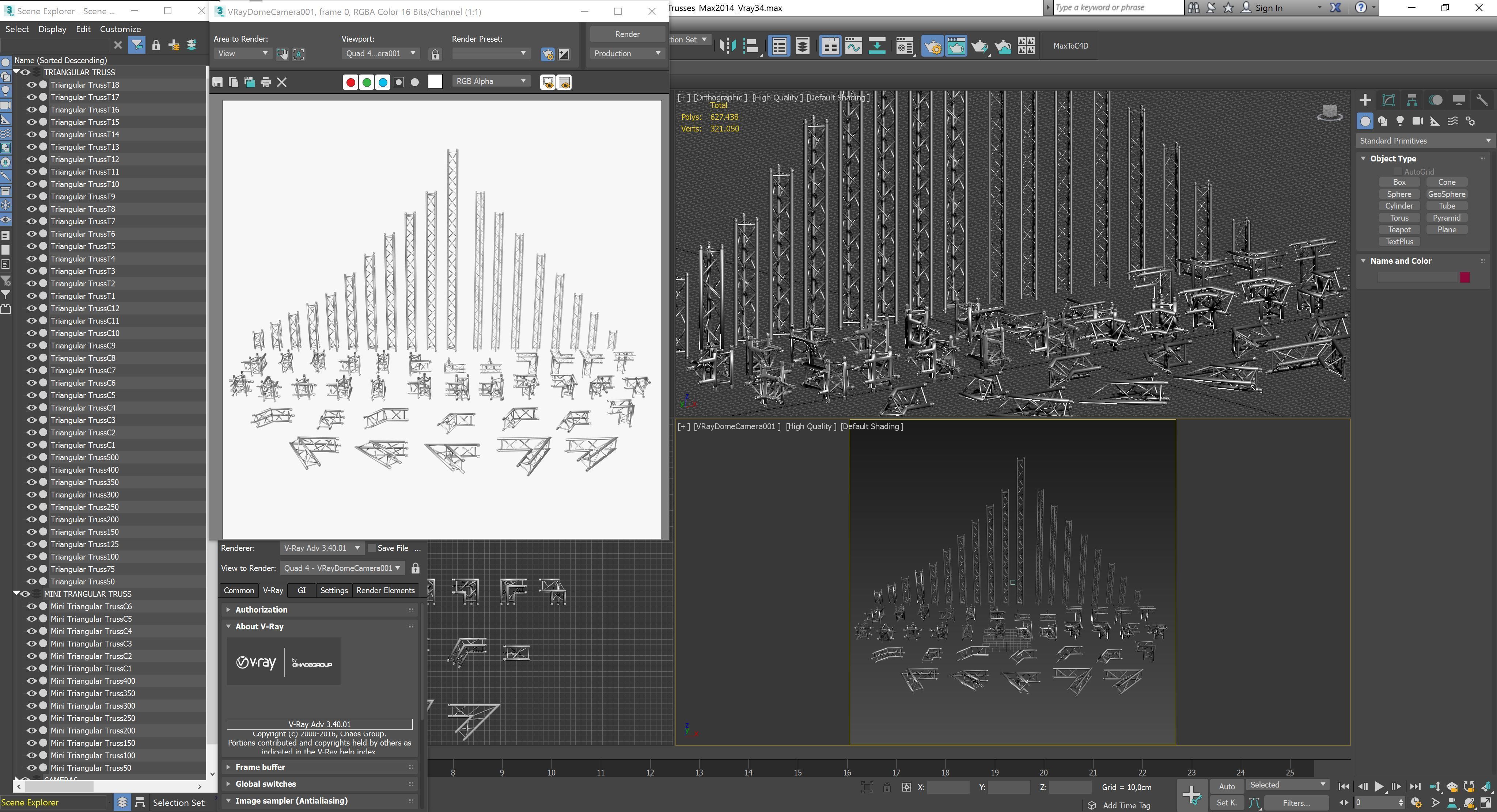Select the Cameras category icon

1417,121
